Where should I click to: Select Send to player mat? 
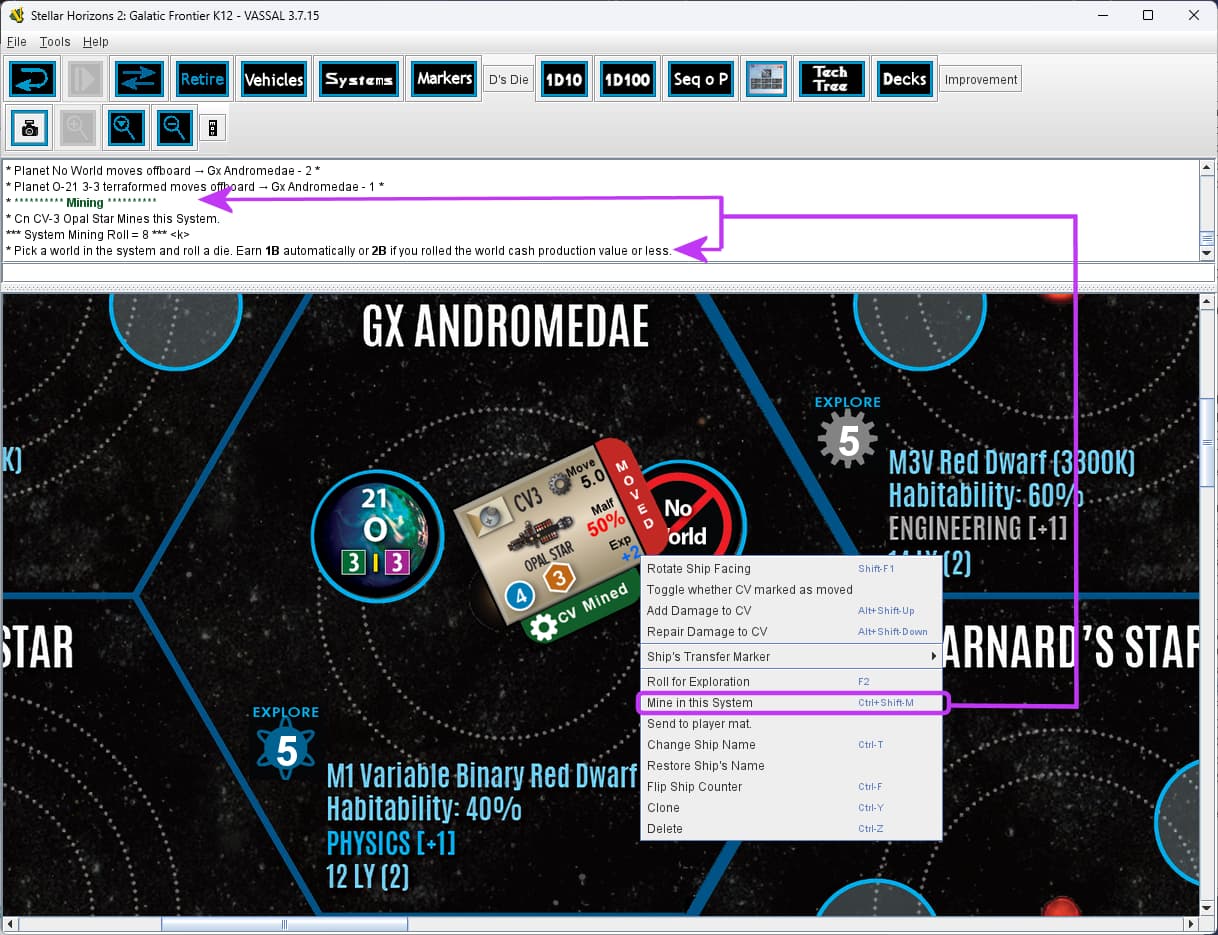coord(791,724)
